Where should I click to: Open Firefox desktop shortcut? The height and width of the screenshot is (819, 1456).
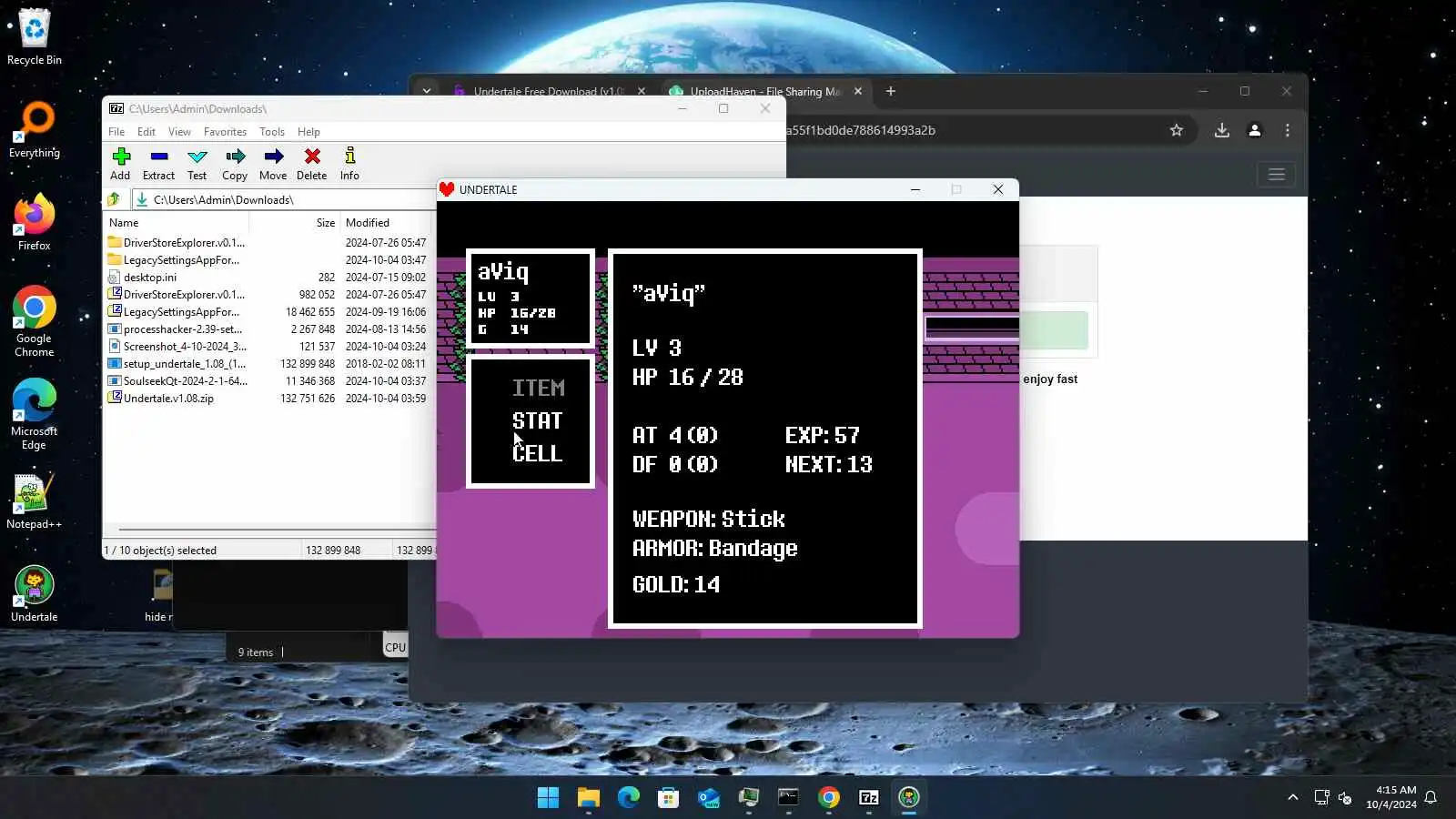point(35,223)
